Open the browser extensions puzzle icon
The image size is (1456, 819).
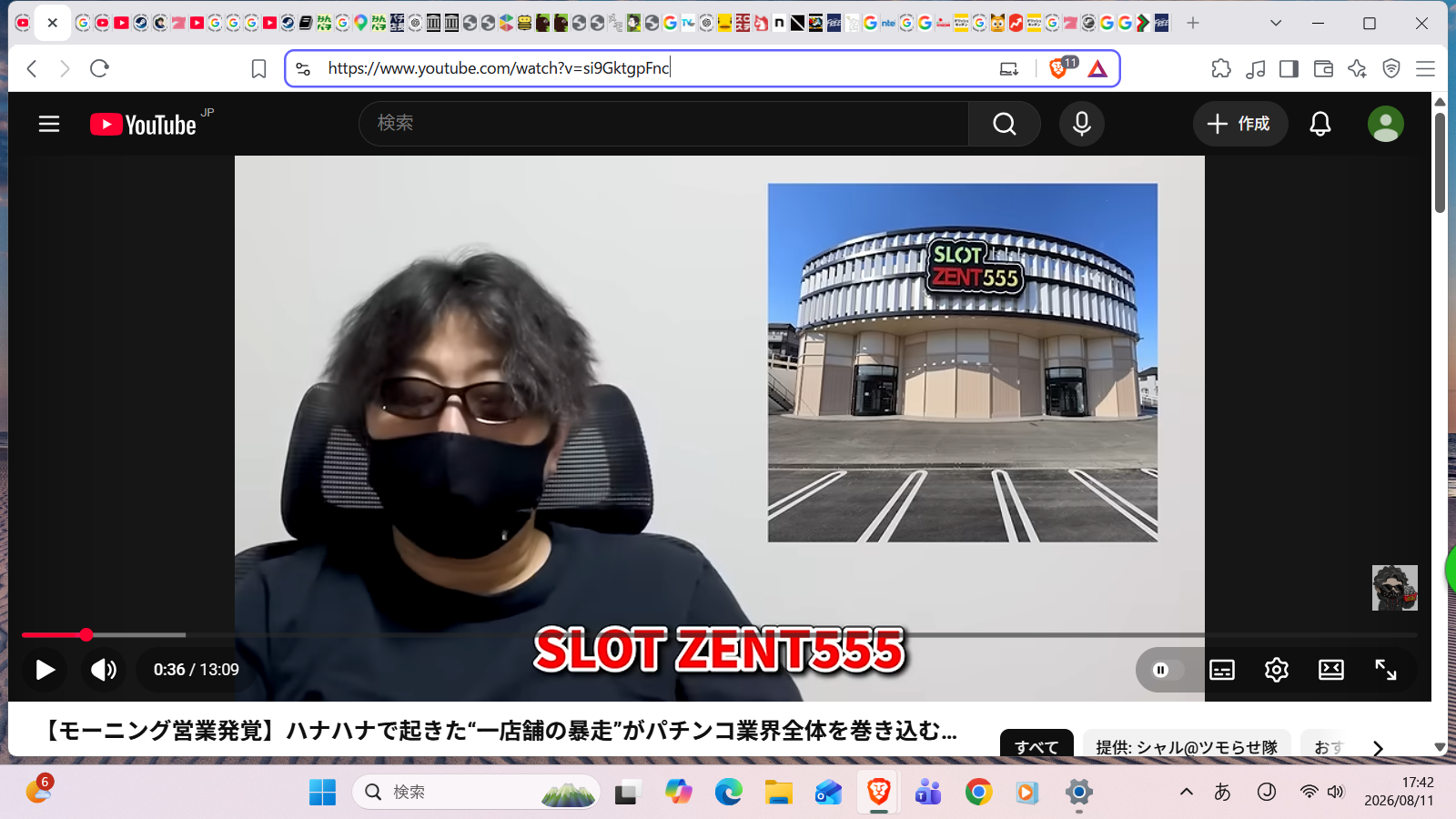[x=1221, y=68]
